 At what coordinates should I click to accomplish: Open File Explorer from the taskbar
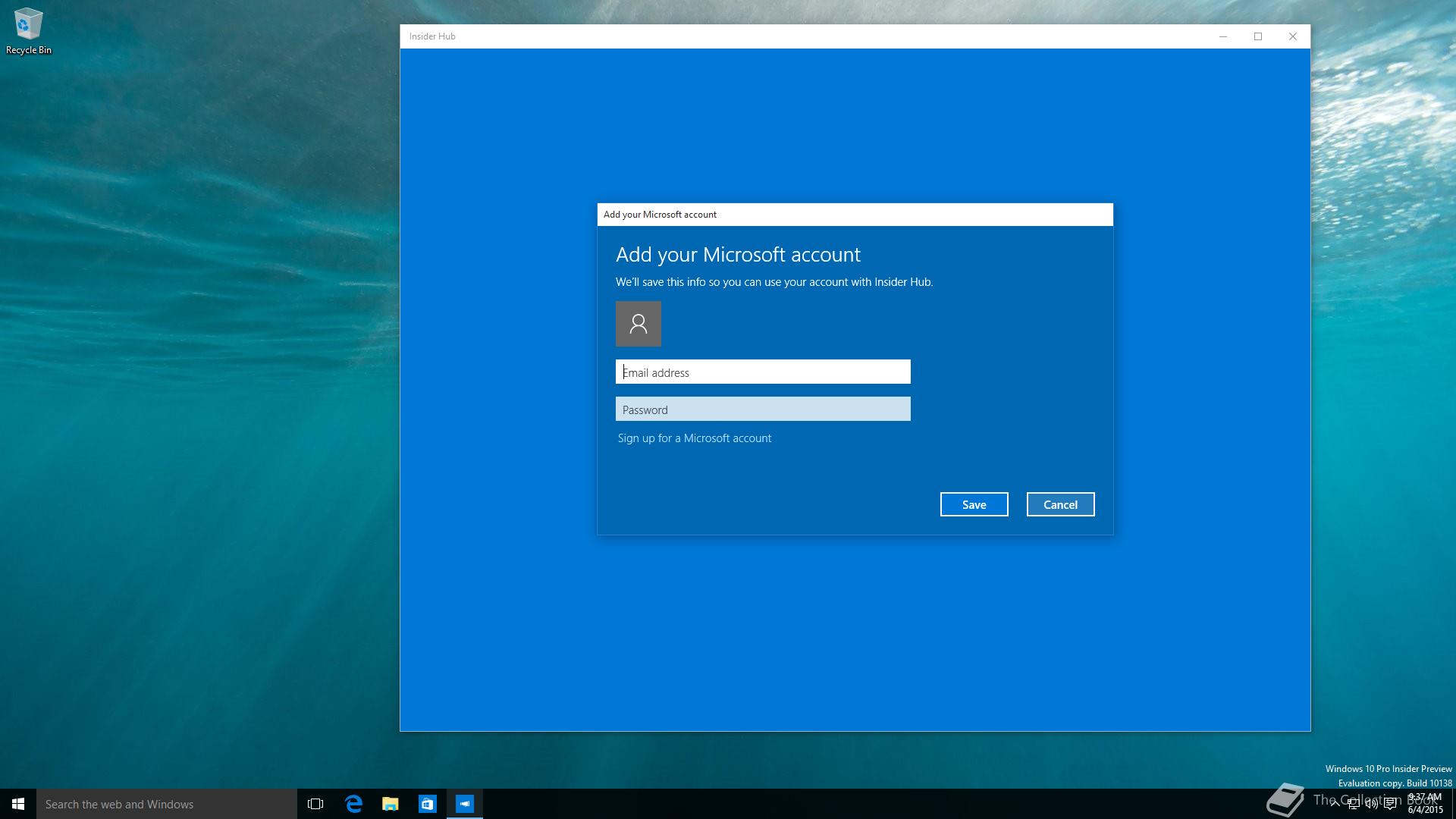coord(391,804)
